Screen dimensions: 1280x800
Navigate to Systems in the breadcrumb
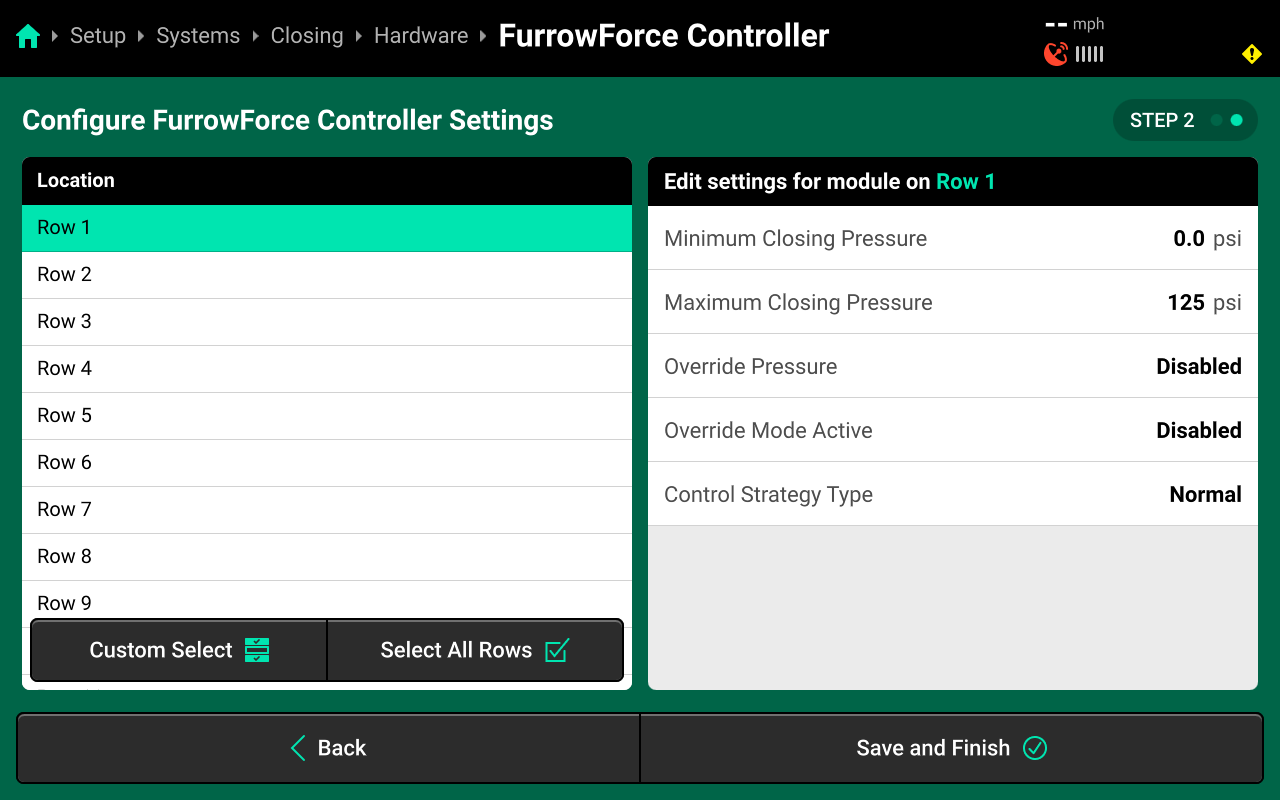(197, 35)
